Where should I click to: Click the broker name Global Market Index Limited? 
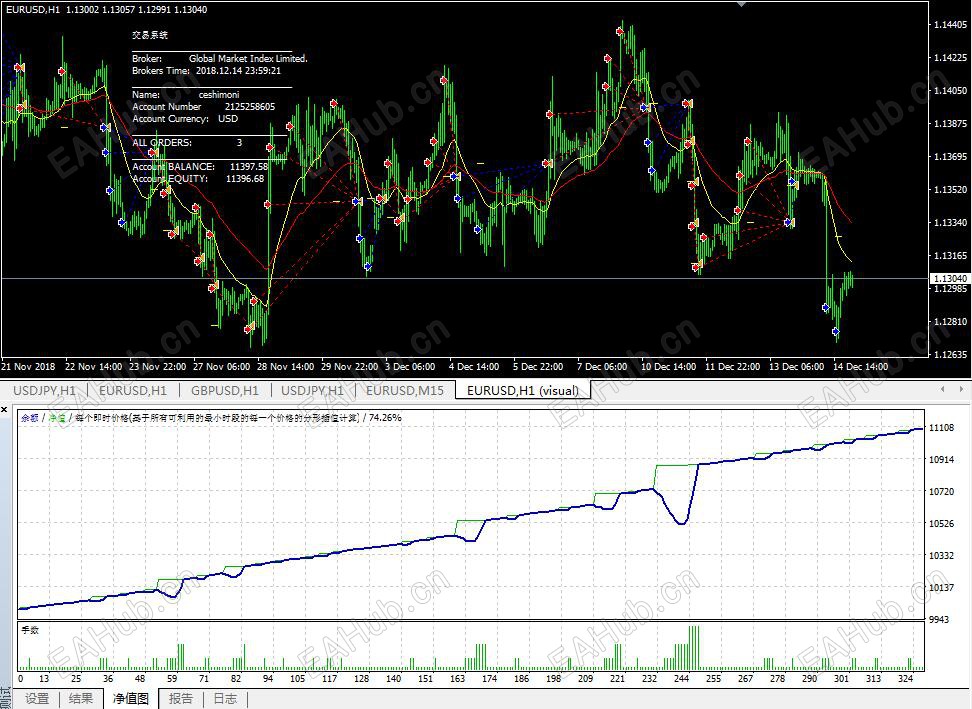pos(248,58)
